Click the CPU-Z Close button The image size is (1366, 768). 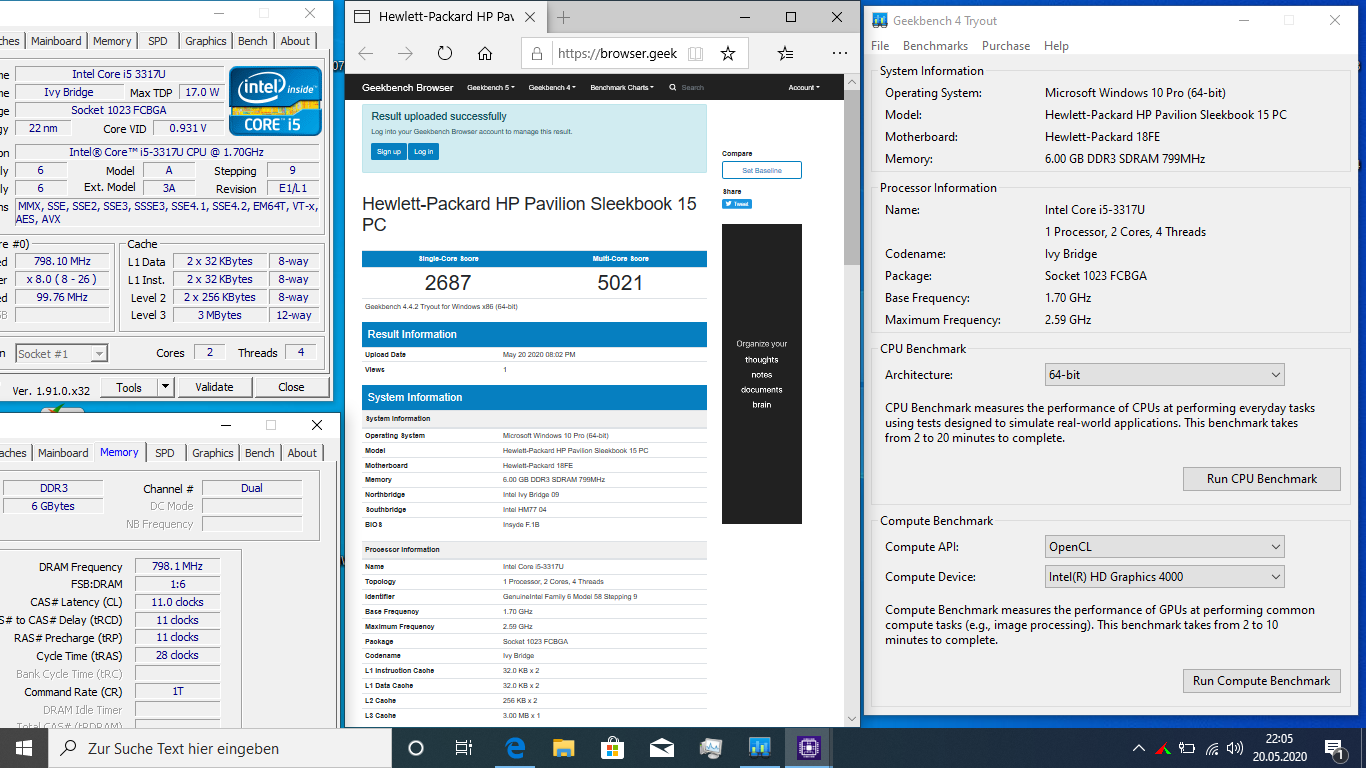pos(292,387)
